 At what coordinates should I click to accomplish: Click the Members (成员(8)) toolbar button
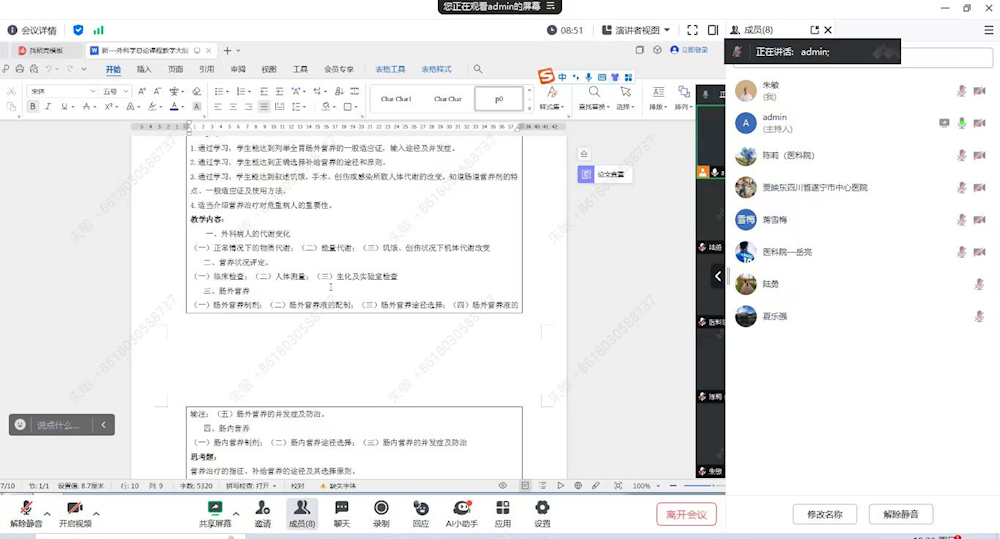[302, 514]
